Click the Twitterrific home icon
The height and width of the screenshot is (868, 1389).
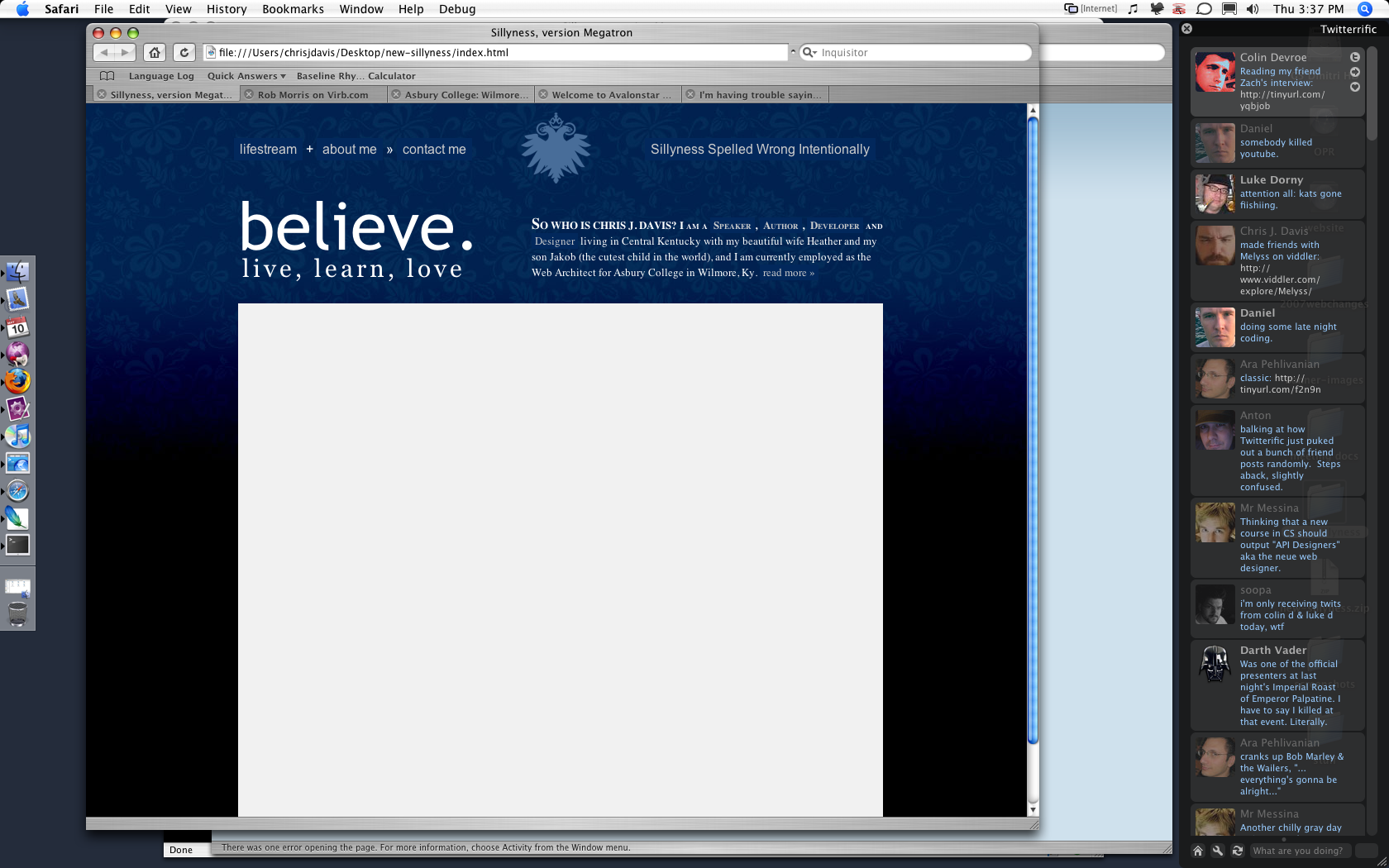tap(1198, 851)
